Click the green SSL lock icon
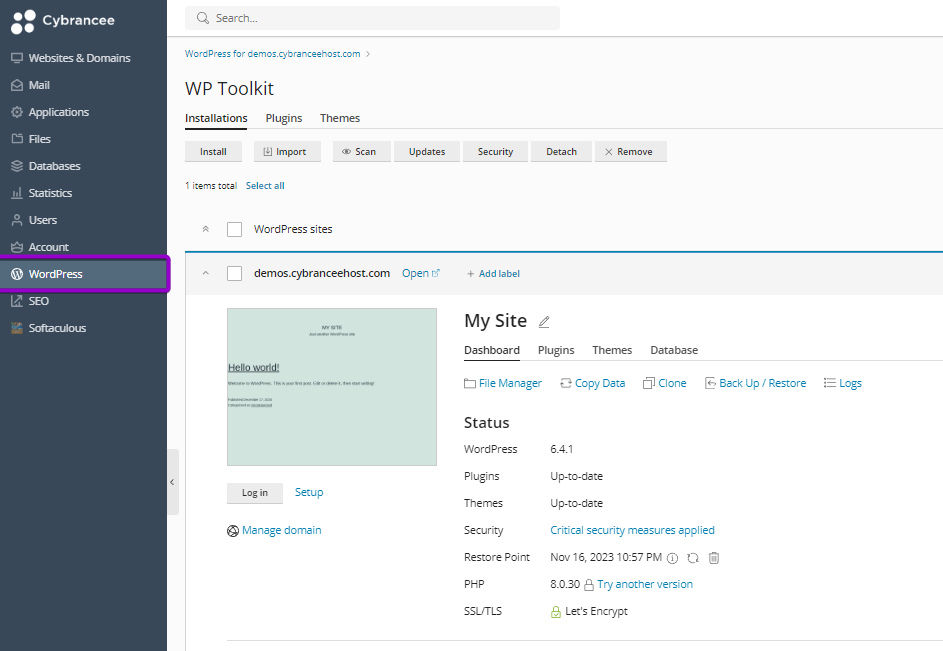This screenshot has height=651, width=943. (x=556, y=612)
